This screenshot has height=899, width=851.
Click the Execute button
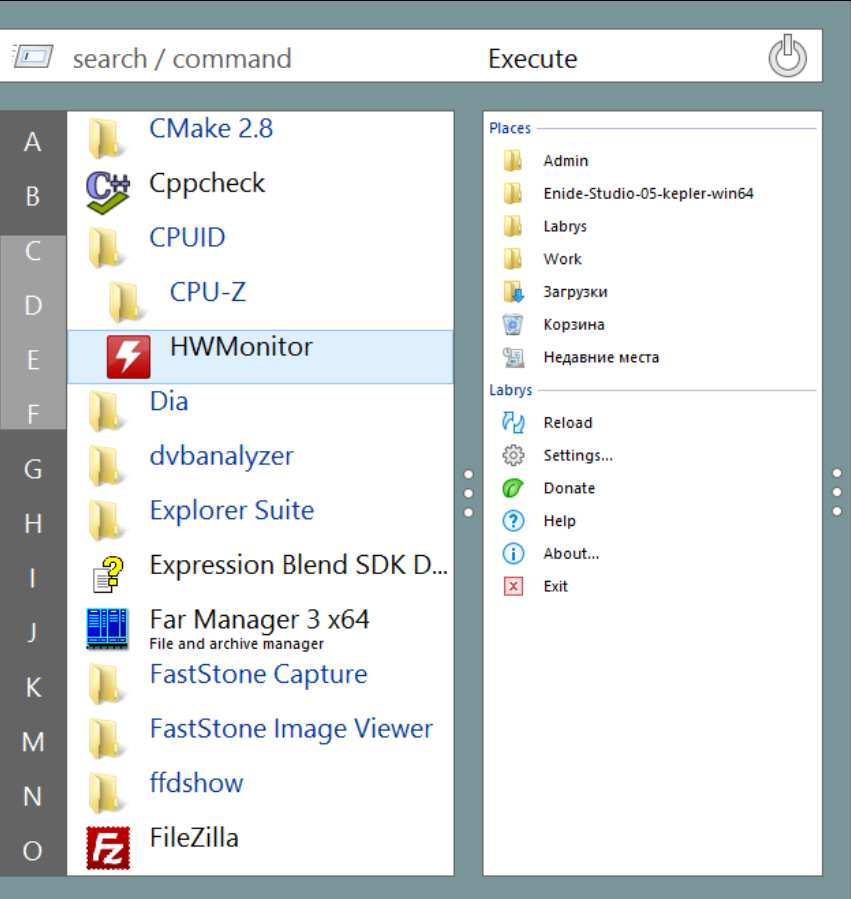[x=532, y=59]
